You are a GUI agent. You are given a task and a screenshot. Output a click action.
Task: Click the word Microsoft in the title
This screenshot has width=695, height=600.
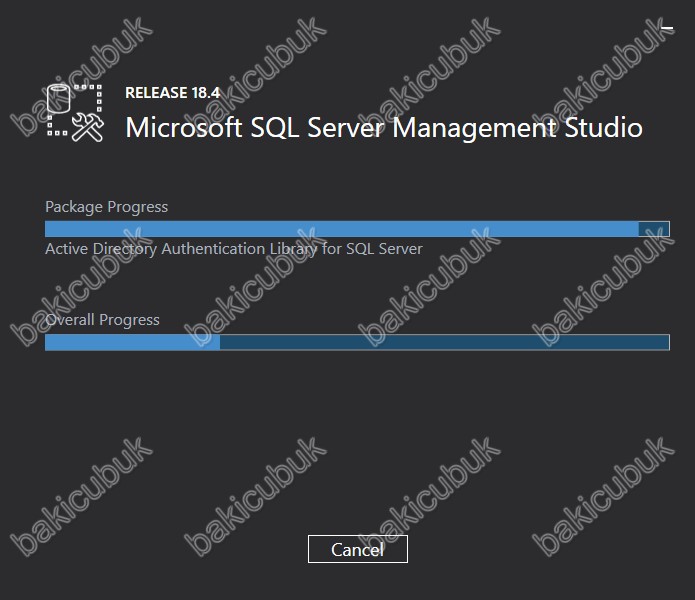click(184, 128)
